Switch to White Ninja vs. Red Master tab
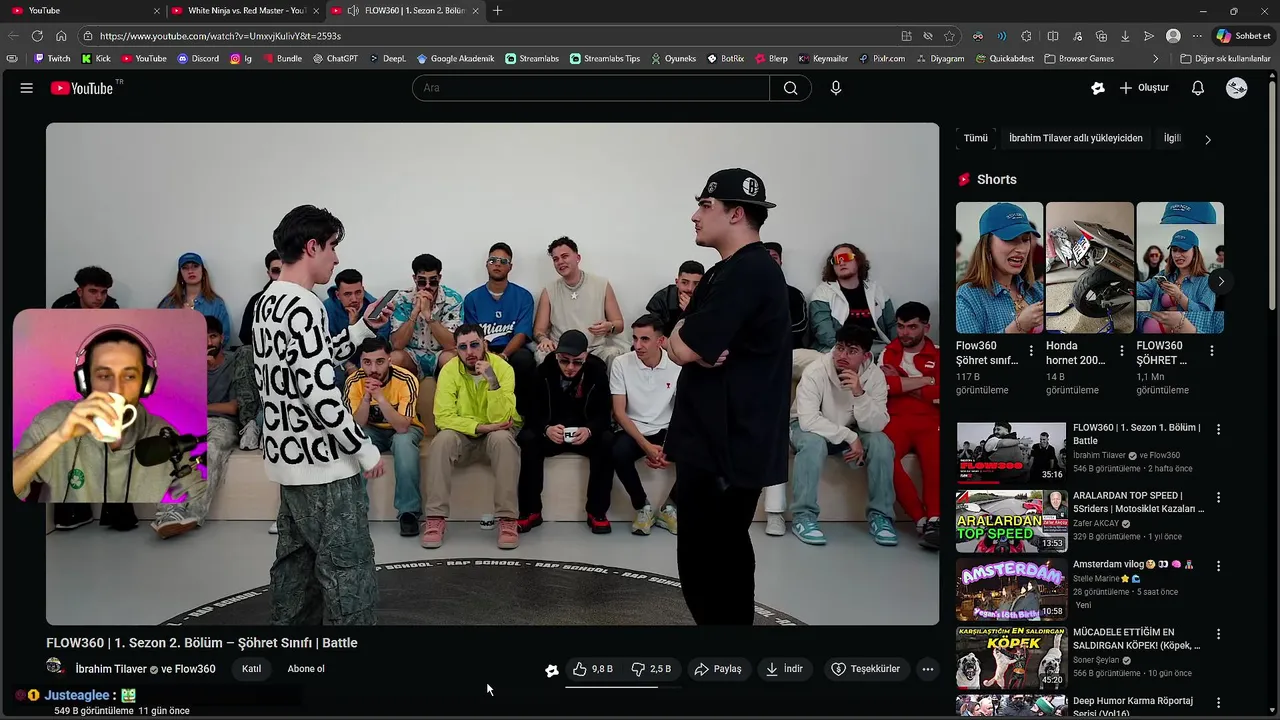 coord(245,11)
